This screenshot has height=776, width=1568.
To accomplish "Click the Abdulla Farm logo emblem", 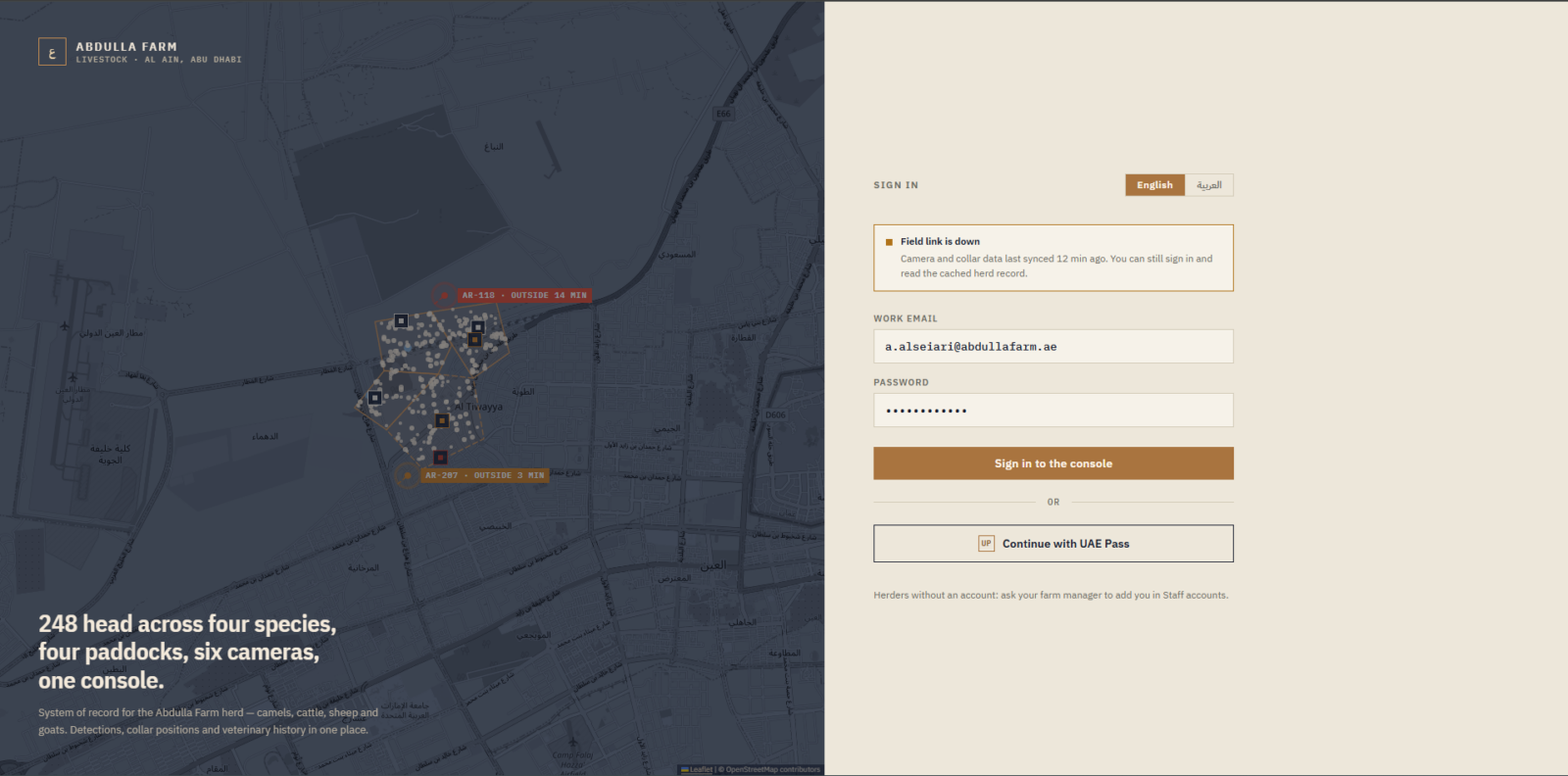I will (52, 52).
